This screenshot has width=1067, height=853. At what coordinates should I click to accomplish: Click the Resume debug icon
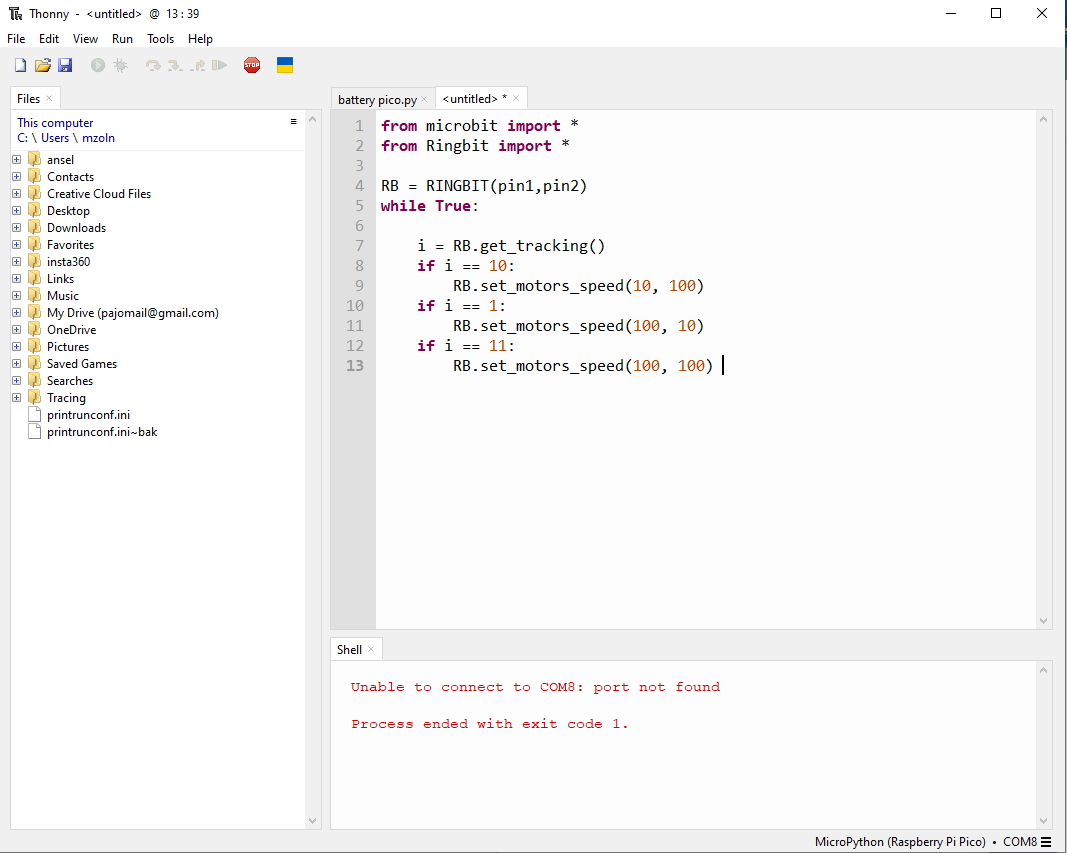(x=219, y=65)
